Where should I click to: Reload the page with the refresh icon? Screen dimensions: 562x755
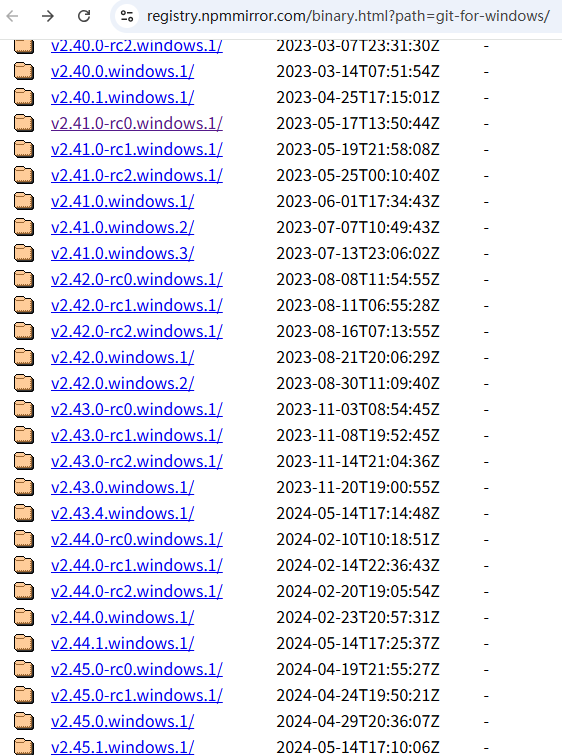84,16
